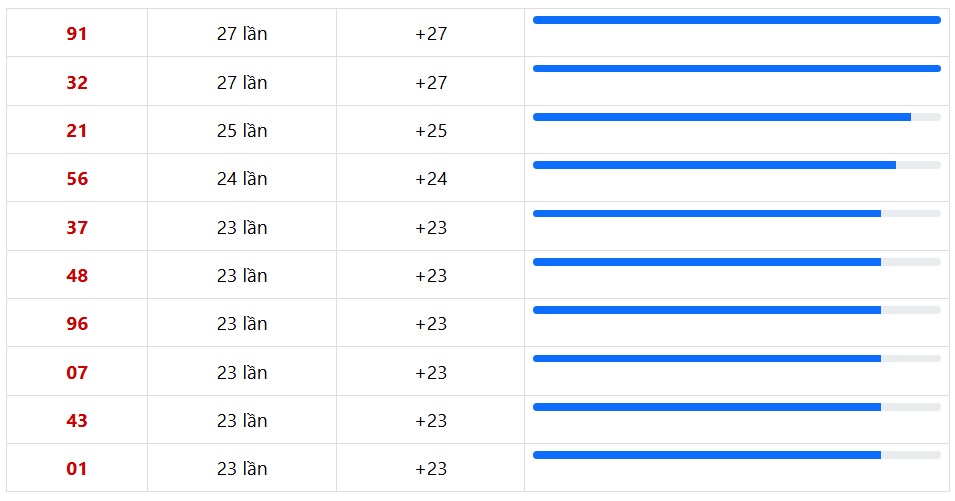The width and height of the screenshot is (955, 501).
Task: Click the red number 91
Action: click(77, 33)
